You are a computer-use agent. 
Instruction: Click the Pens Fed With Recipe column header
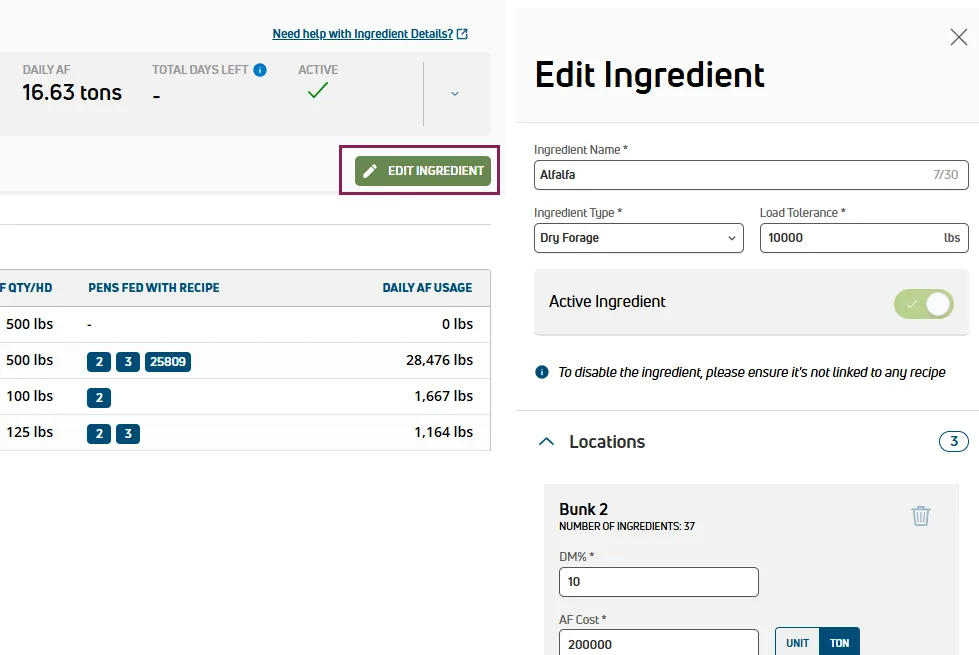pyautogui.click(x=154, y=288)
